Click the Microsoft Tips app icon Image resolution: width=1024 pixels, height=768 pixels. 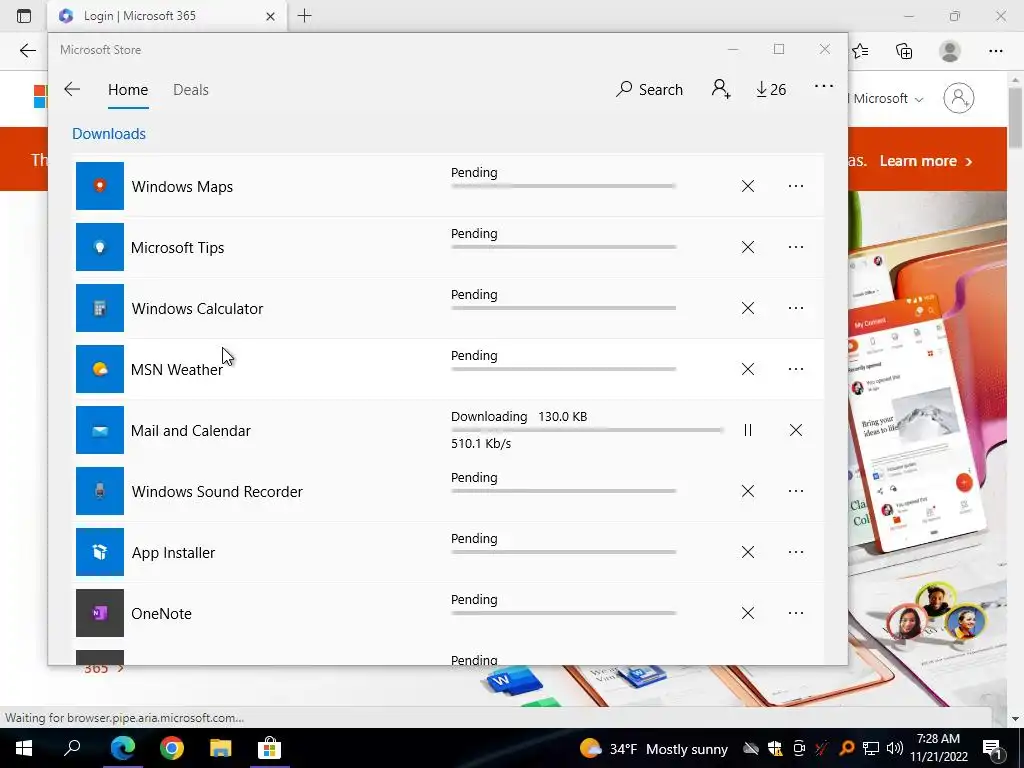[x=100, y=247]
